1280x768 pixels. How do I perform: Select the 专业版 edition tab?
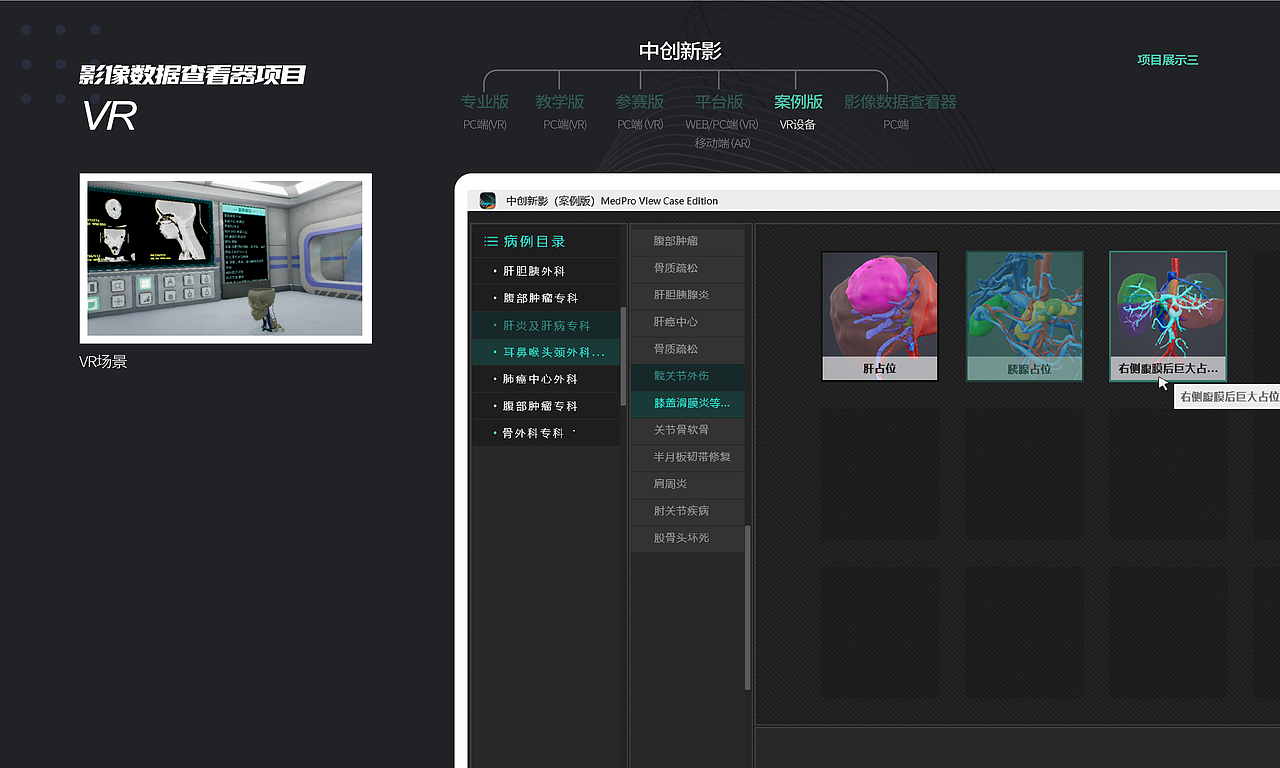click(485, 102)
